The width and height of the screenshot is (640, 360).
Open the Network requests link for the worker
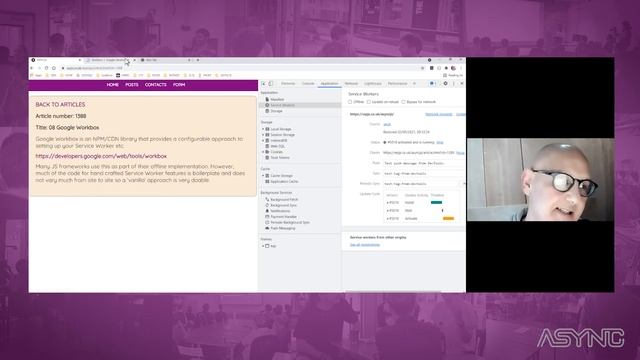pos(439,114)
